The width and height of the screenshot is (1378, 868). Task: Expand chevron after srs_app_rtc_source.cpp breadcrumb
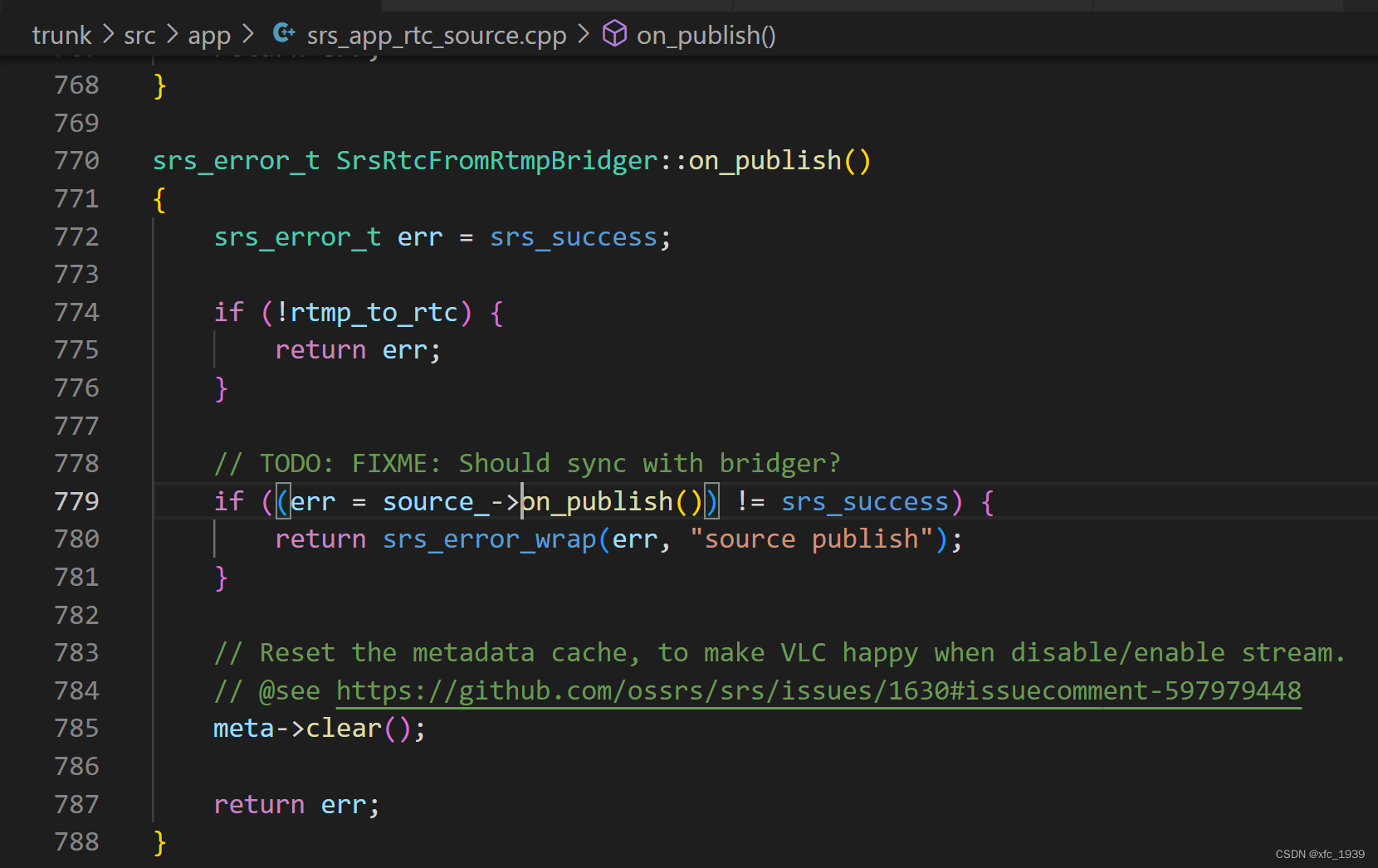click(x=584, y=35)
